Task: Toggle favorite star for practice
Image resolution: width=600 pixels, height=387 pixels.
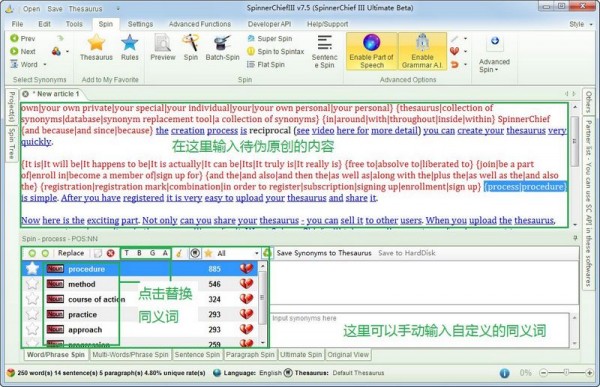Action: 32,314
